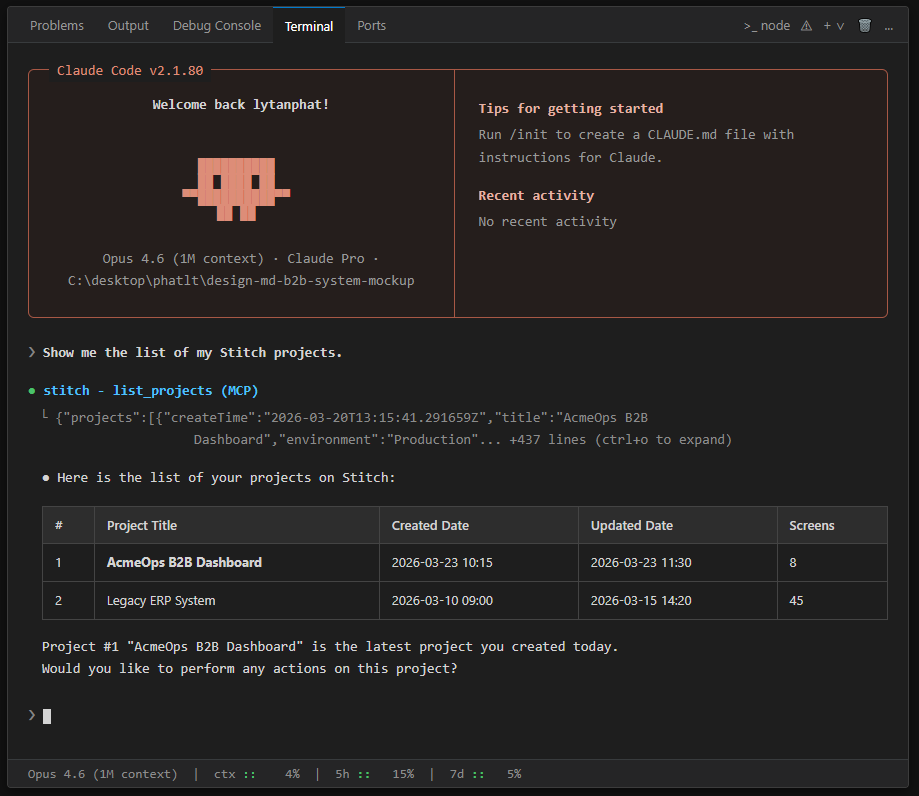Click the terminal warning triangle icon
Viewport: 919px width, 796px height.
pyautogui.click(x=806, y=26)
